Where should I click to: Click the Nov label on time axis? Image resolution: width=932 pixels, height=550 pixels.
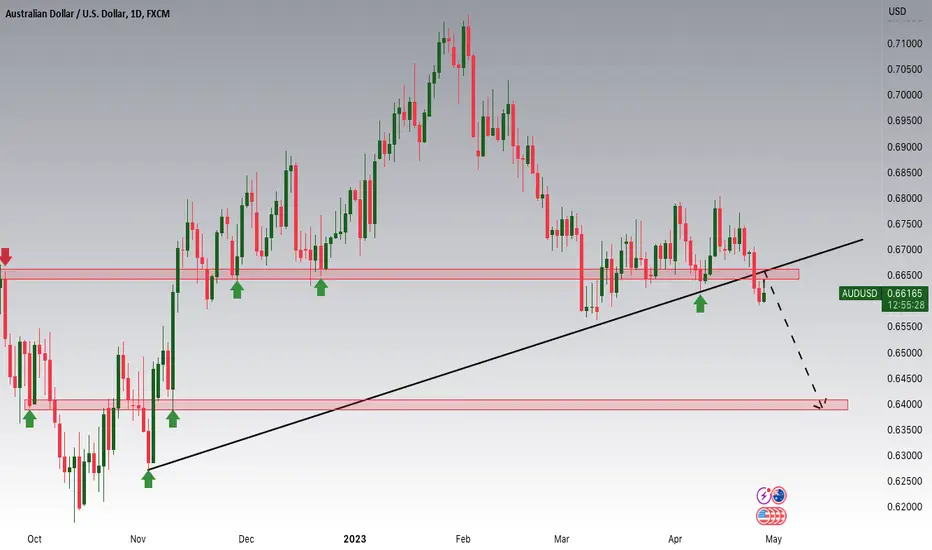pos(138,539)
